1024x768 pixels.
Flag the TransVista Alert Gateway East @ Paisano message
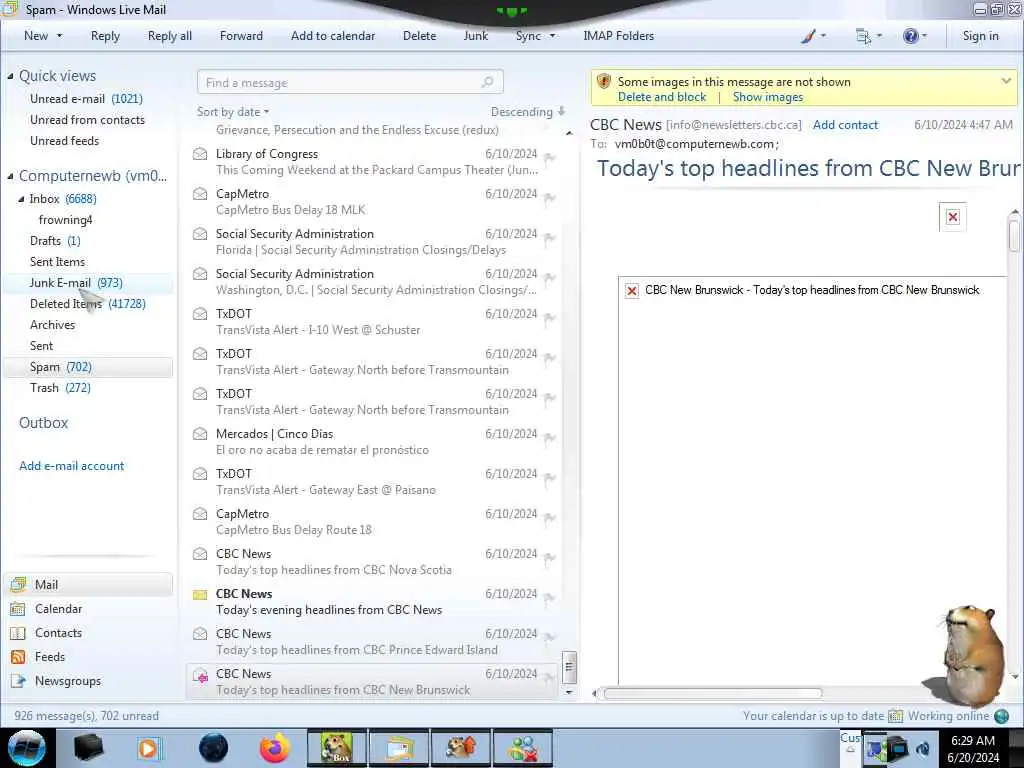point(550,478)
